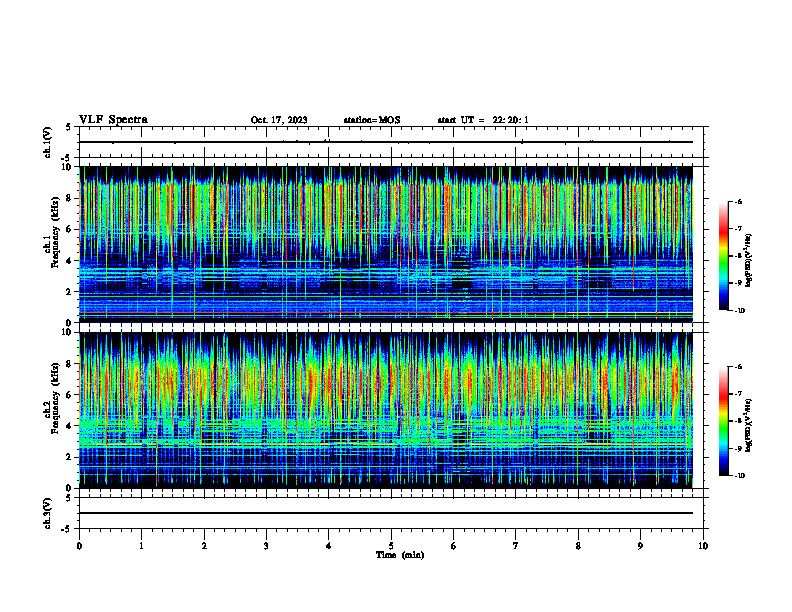
Task: Click ch.1 frequency axis '8' tick label
Action: [x=69, y=198]
